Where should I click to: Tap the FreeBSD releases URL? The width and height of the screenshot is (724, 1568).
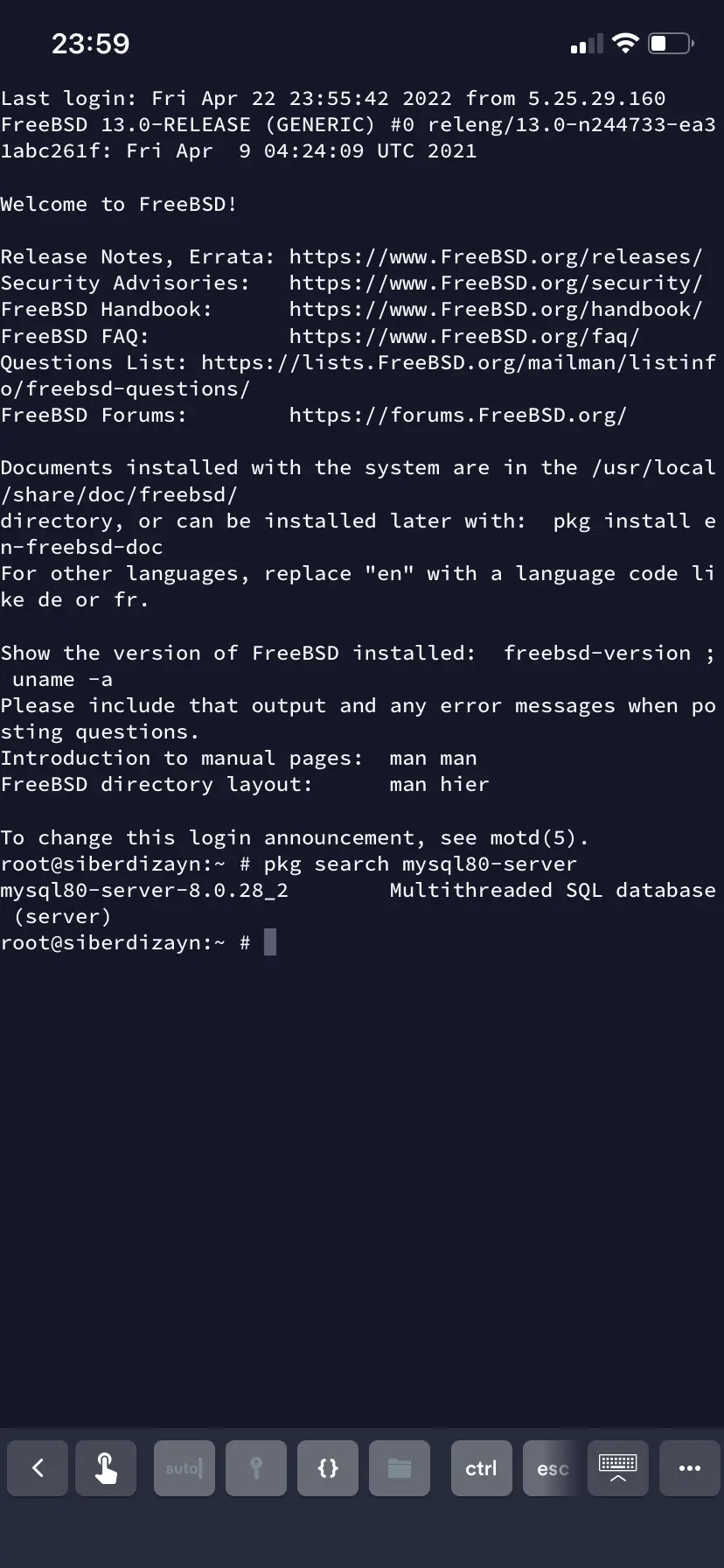coord(495,256)
